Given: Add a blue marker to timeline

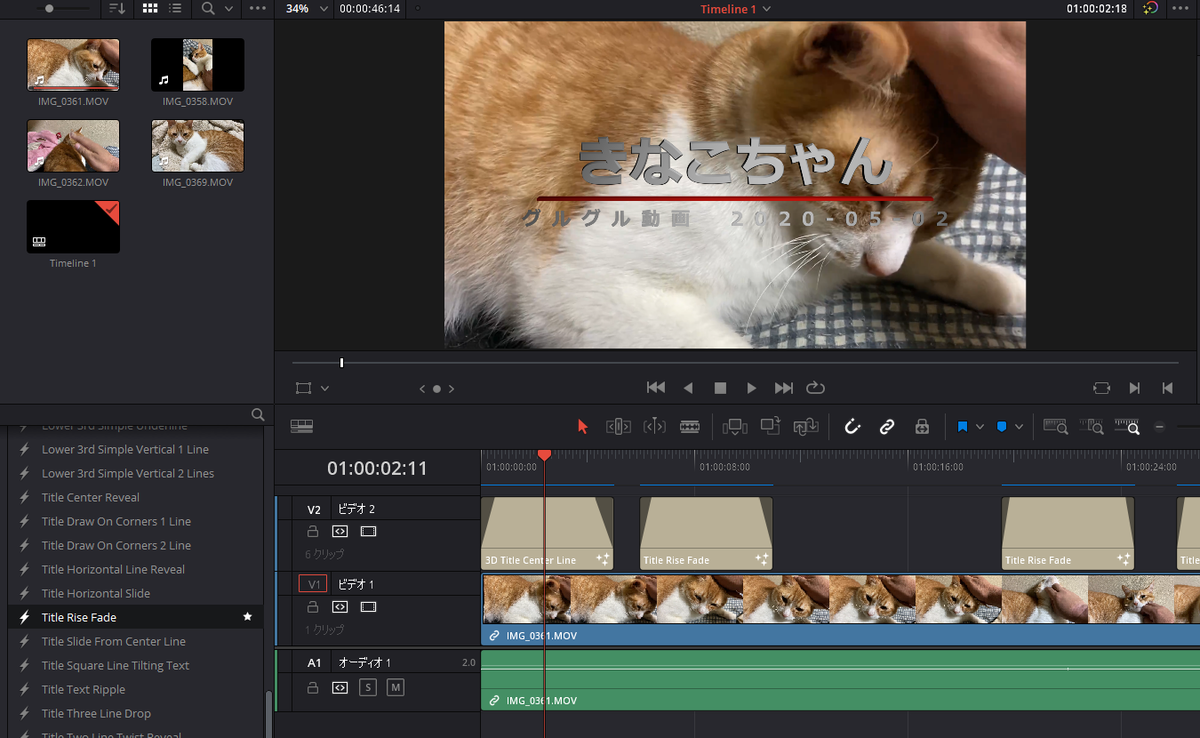Looking at the screenshot, I should [1001, 427].
